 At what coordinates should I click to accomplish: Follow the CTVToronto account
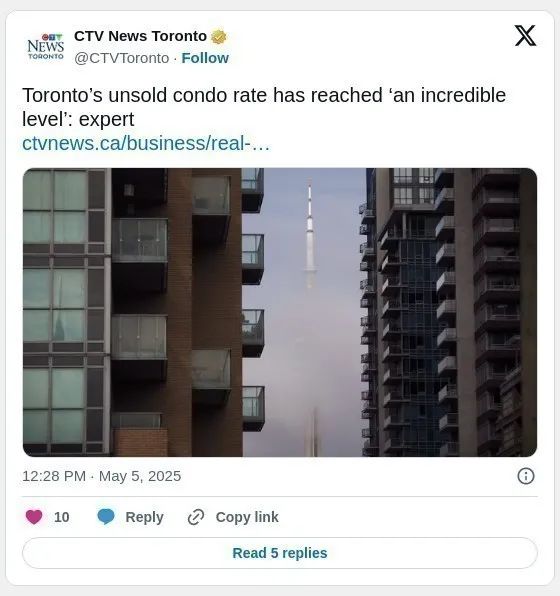coord(205,58)
